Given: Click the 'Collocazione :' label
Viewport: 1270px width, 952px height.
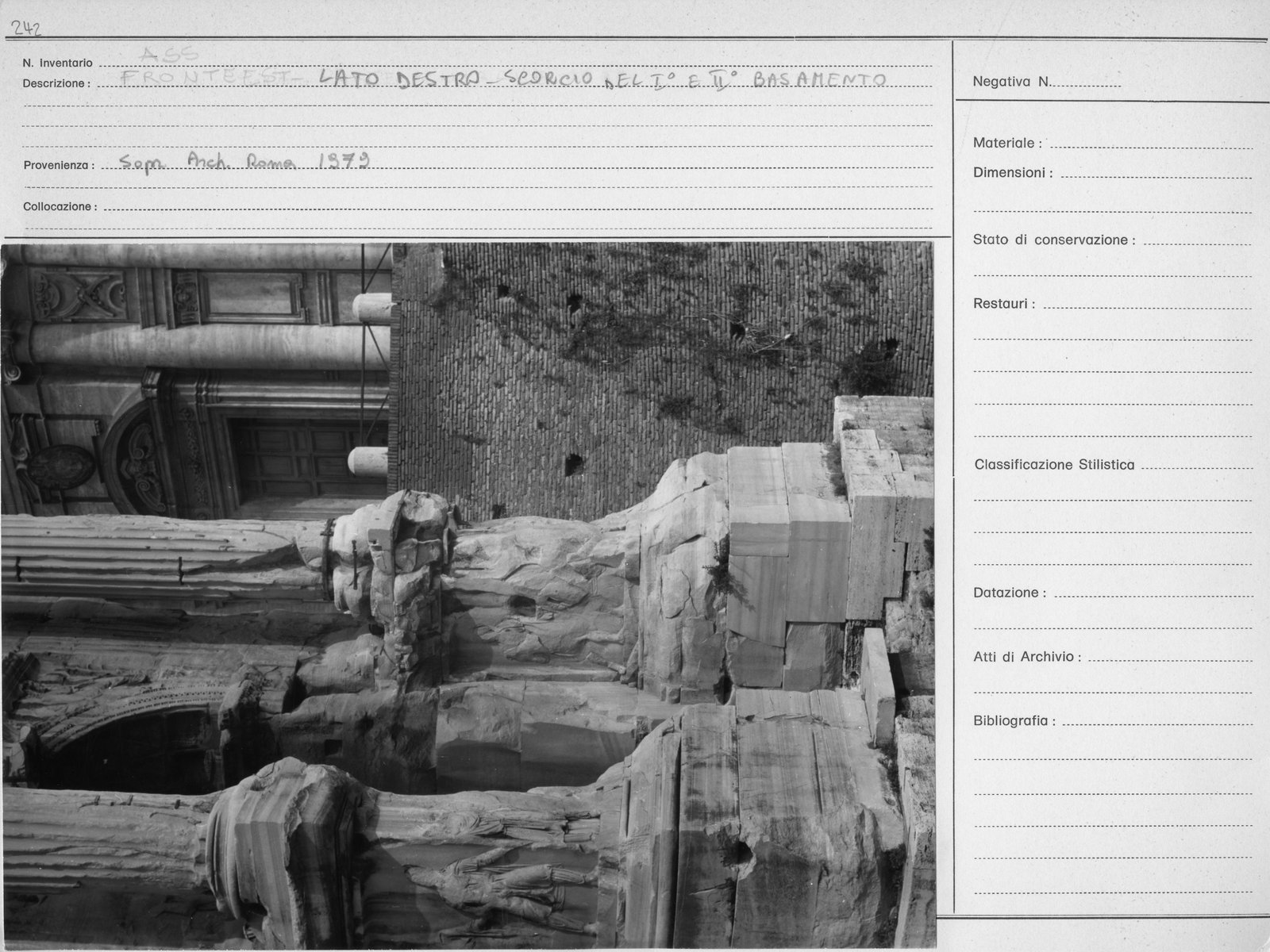Looking at the screenshot, I should coord(60,206).
